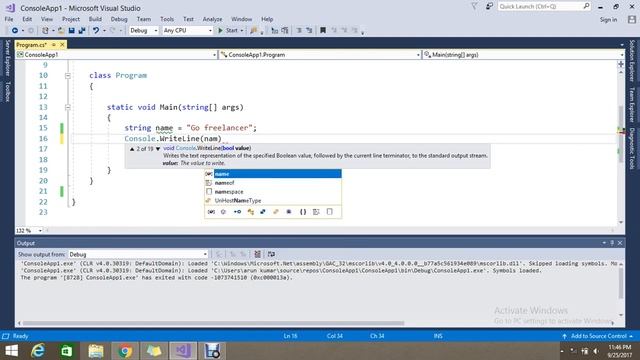Open the Any CPU platform dropdown
640x360 pixels.
(x=187, y=31)
